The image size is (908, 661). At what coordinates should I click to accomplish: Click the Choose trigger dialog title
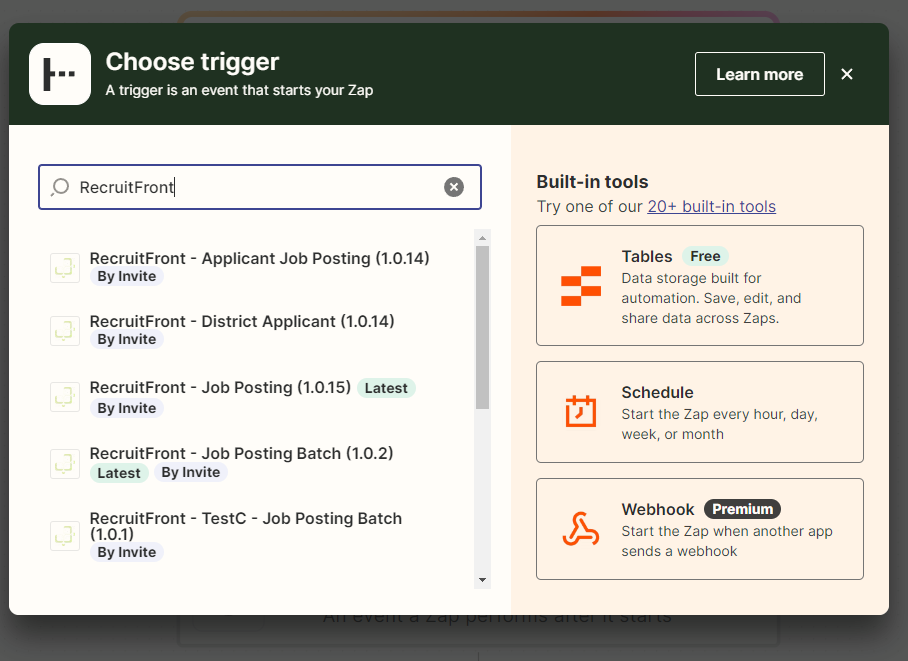(192, 62)
